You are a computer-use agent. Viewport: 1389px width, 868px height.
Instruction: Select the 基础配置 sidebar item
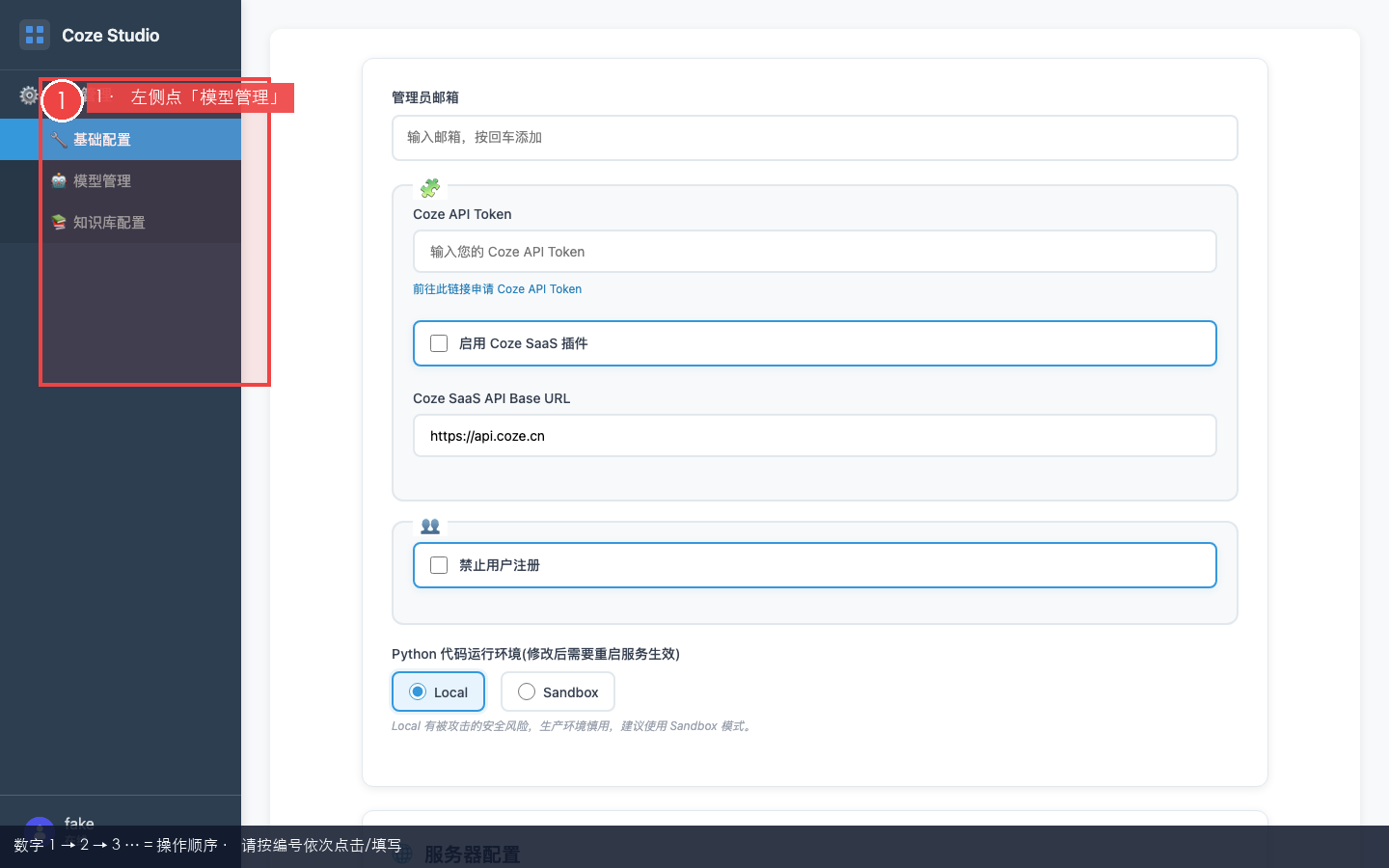[121, 139]
